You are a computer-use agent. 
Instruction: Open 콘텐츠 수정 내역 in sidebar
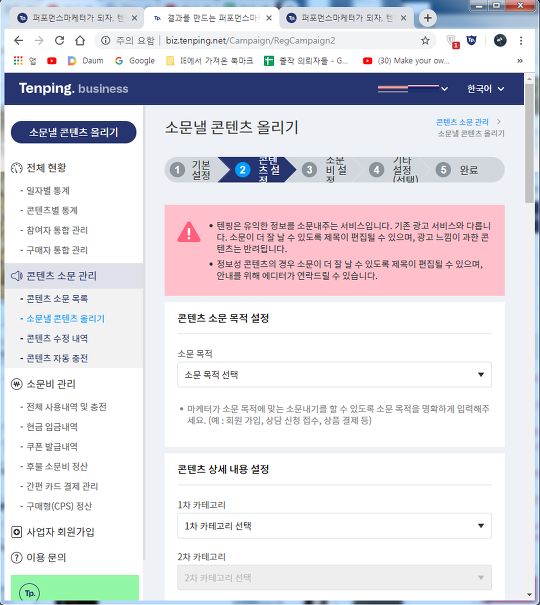pyautogui.click(x=57, y=338)
